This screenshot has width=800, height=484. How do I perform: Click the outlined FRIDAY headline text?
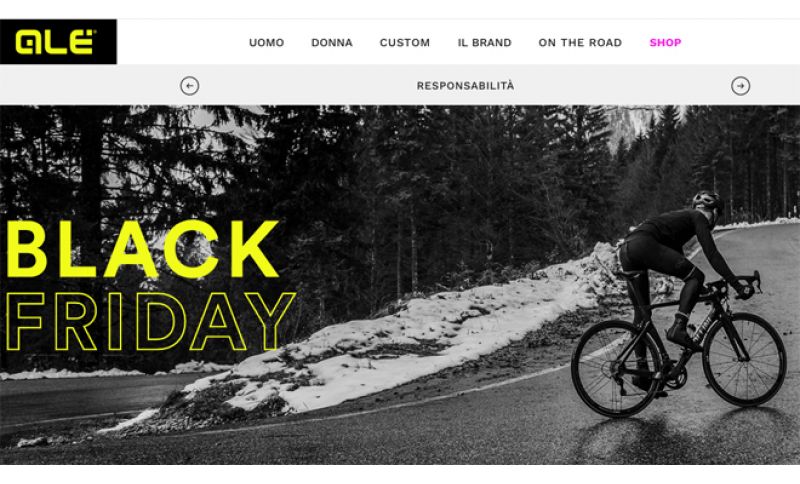150,321
